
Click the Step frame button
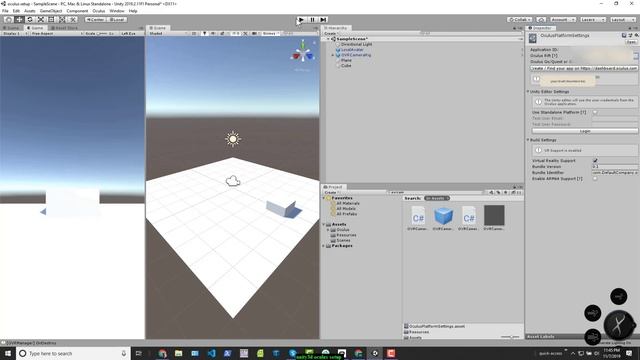click(323, 20)
